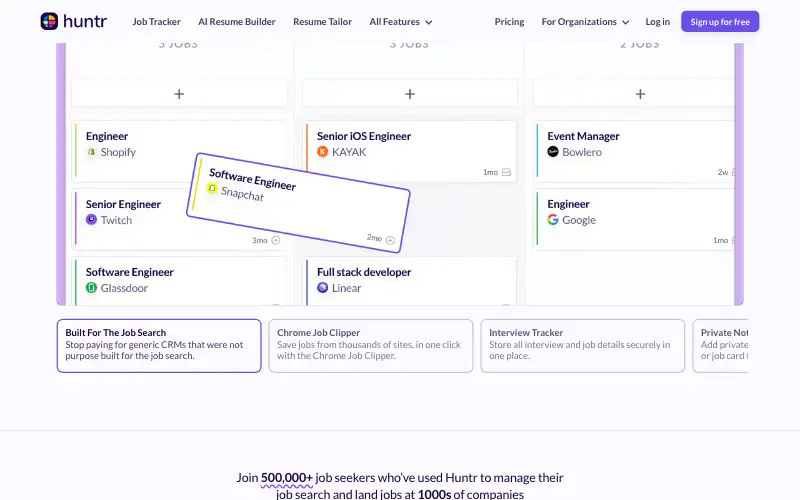
Task: Click the Shopify company logo
Action: [x=91, y=152]
